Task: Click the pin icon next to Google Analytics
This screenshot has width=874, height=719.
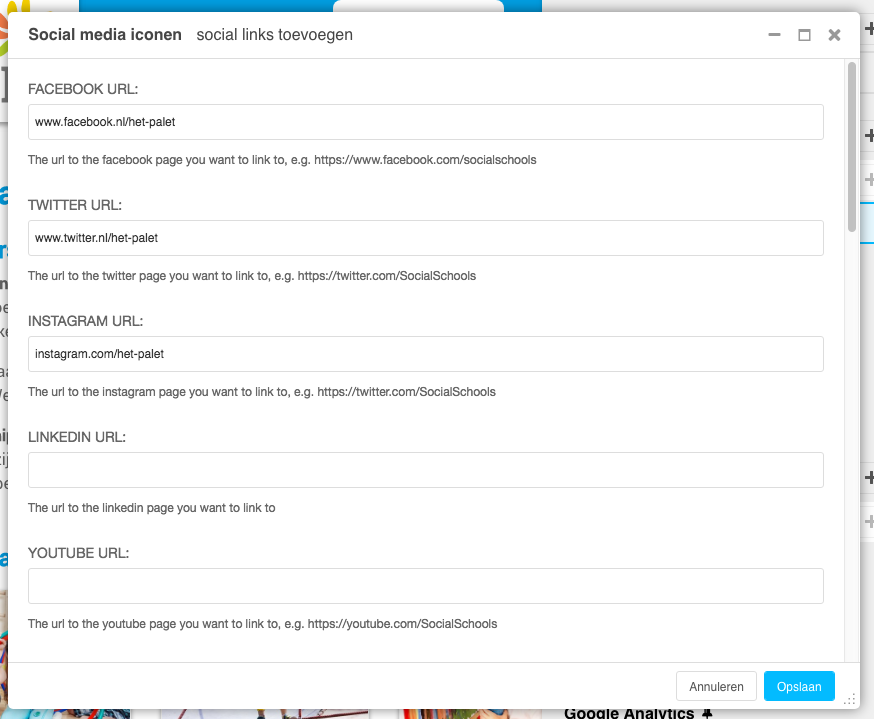Action: pos(706,712)
